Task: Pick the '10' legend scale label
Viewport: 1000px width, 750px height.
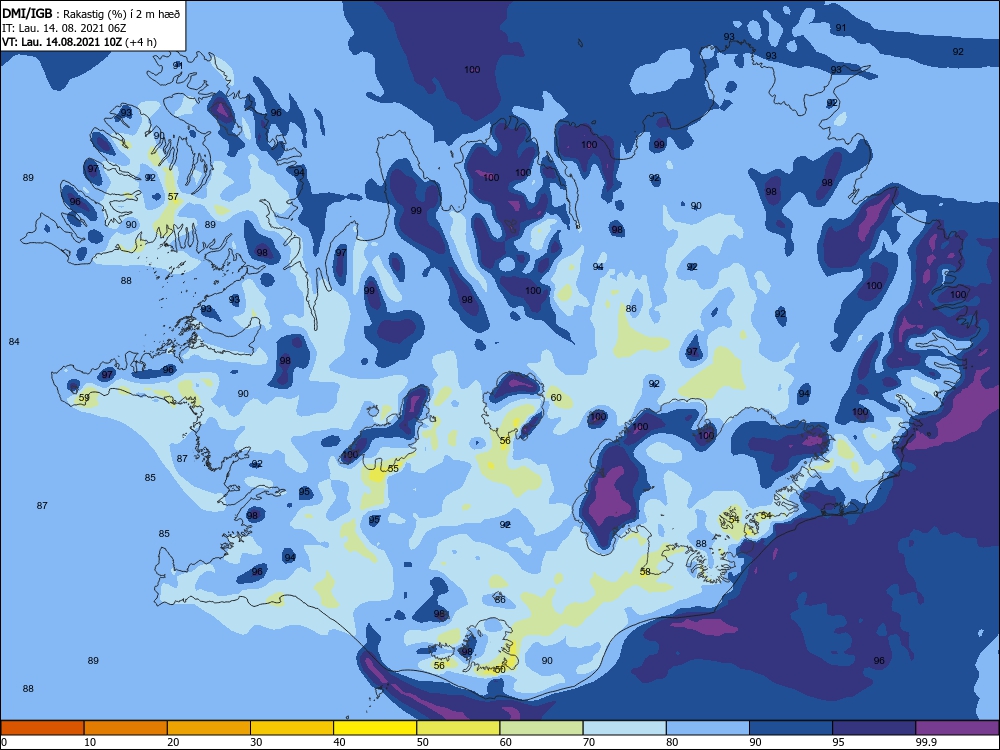Action: pos(90,742)
